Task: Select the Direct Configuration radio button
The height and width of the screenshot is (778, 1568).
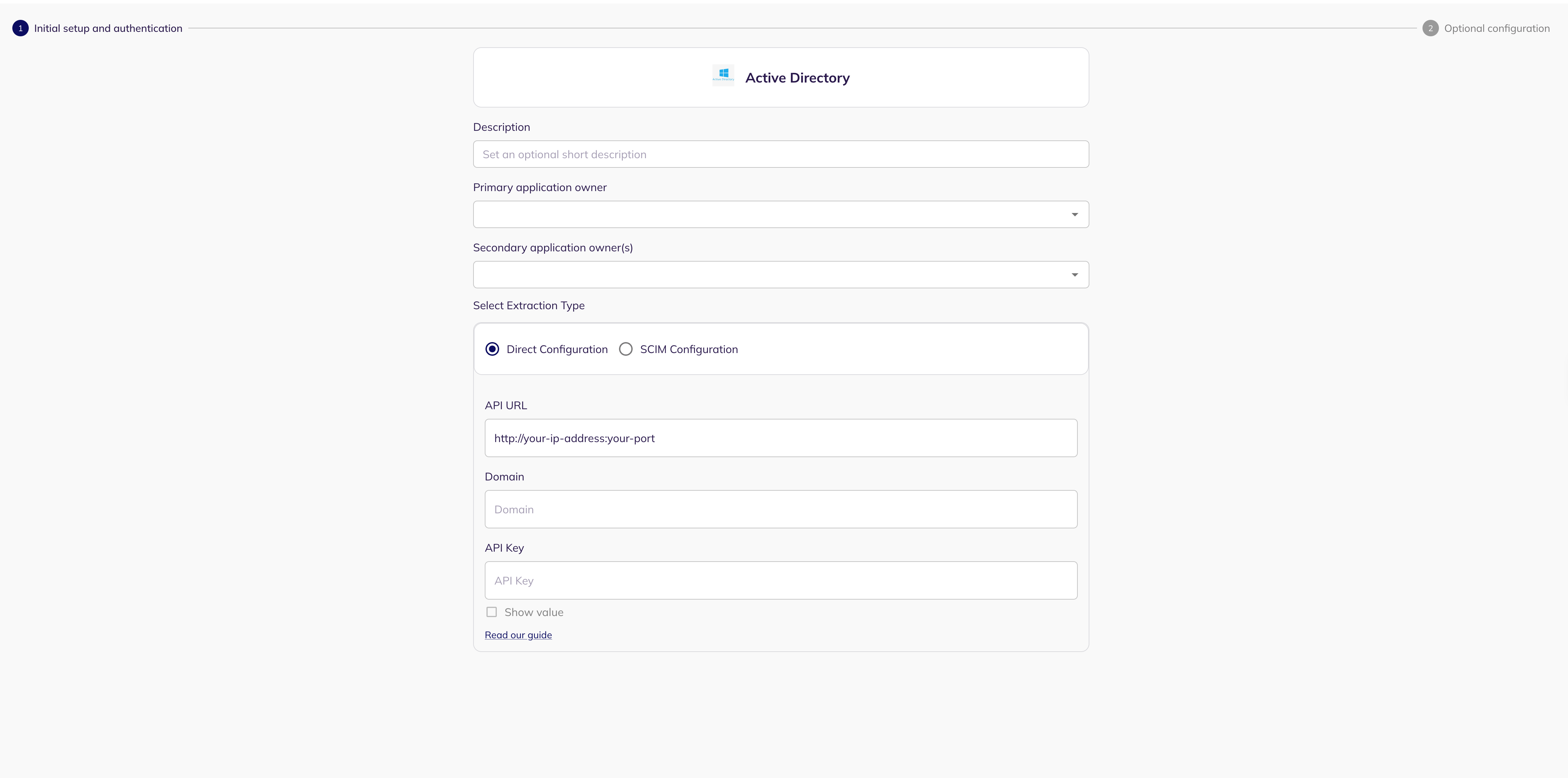Action: tap(492, 349)
